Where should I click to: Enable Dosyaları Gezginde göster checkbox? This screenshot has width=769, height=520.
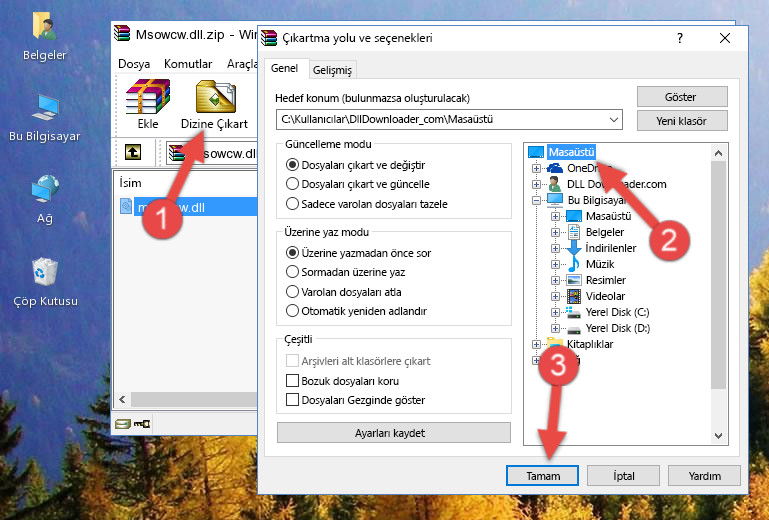[292, 400]
